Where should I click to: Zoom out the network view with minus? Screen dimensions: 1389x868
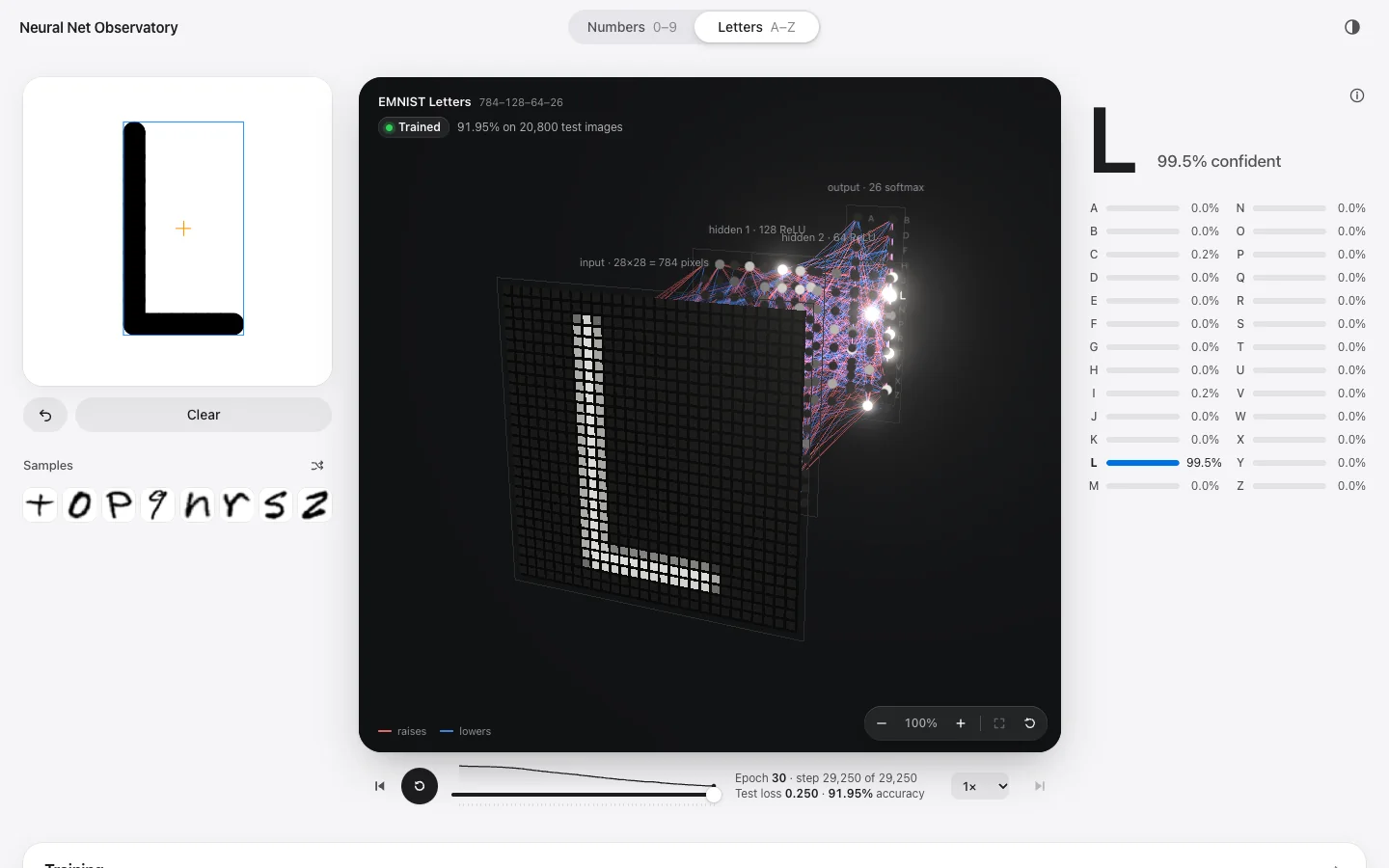click(882, 723)
